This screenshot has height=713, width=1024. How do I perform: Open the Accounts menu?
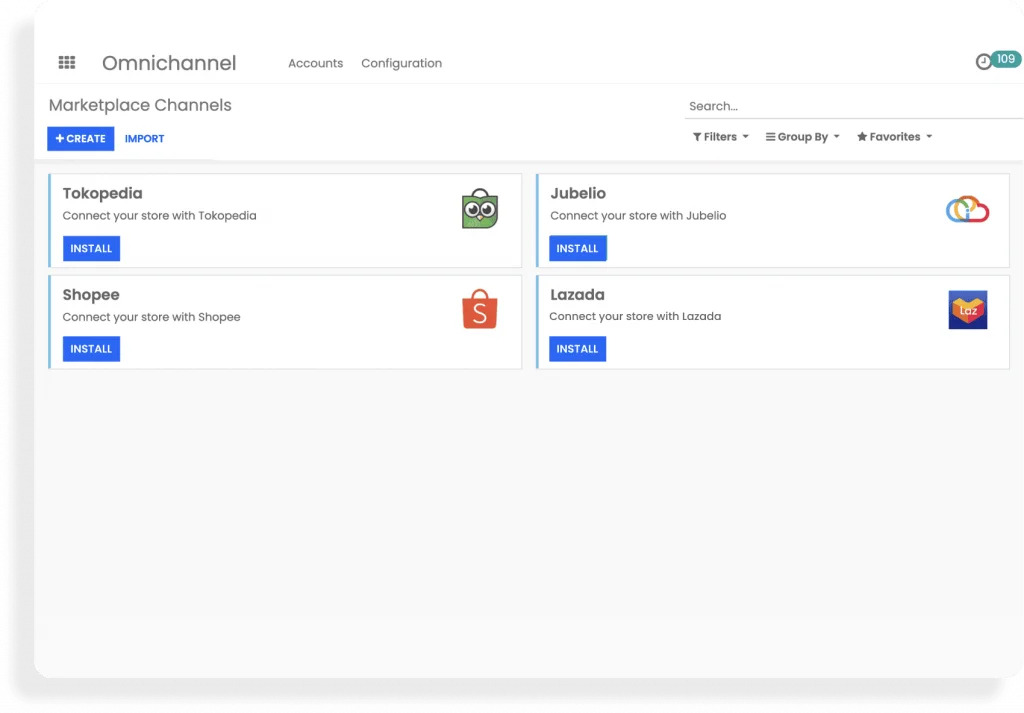[315, 63]
